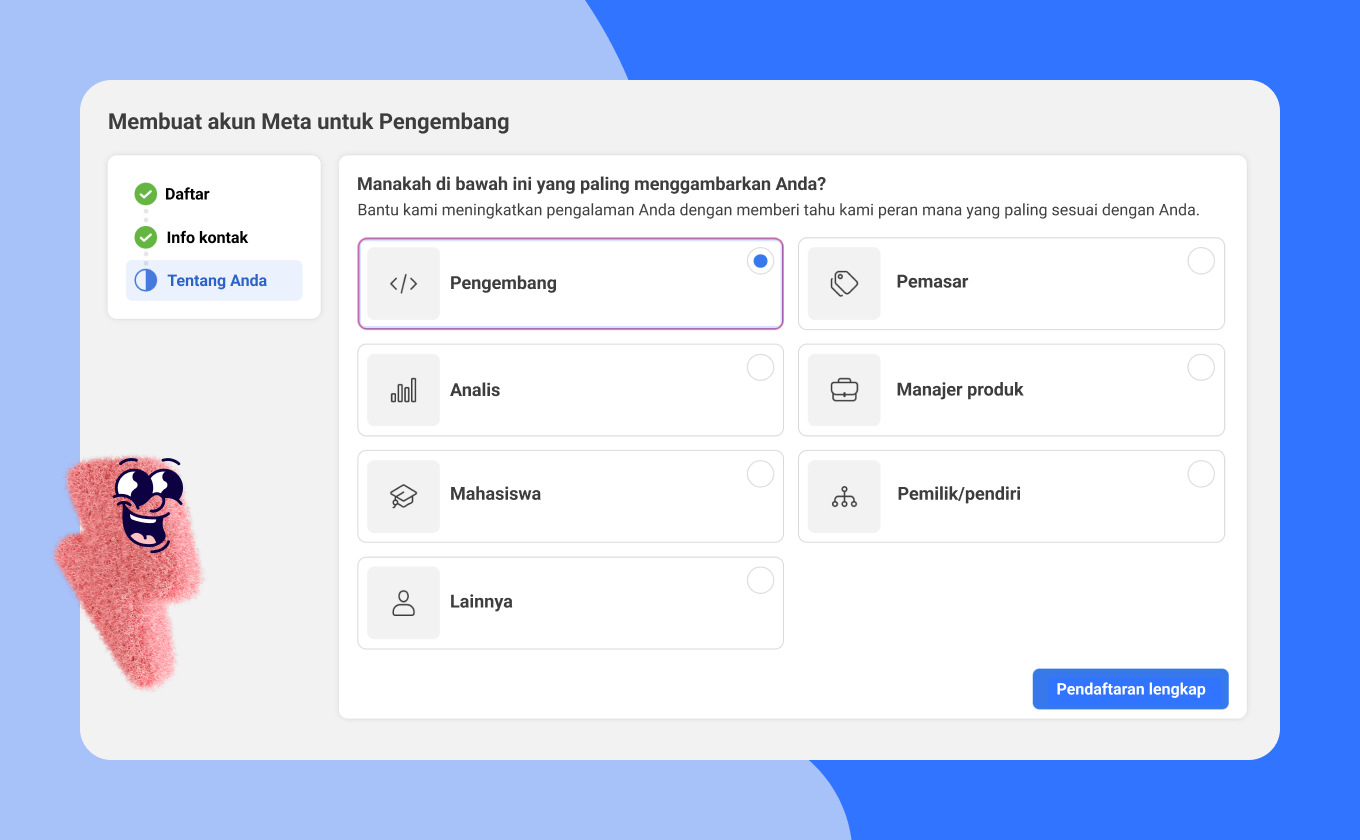The image size is (1360, 840).
Task: Click the bar chart icon for Analis
Action: tap(404, 390)
